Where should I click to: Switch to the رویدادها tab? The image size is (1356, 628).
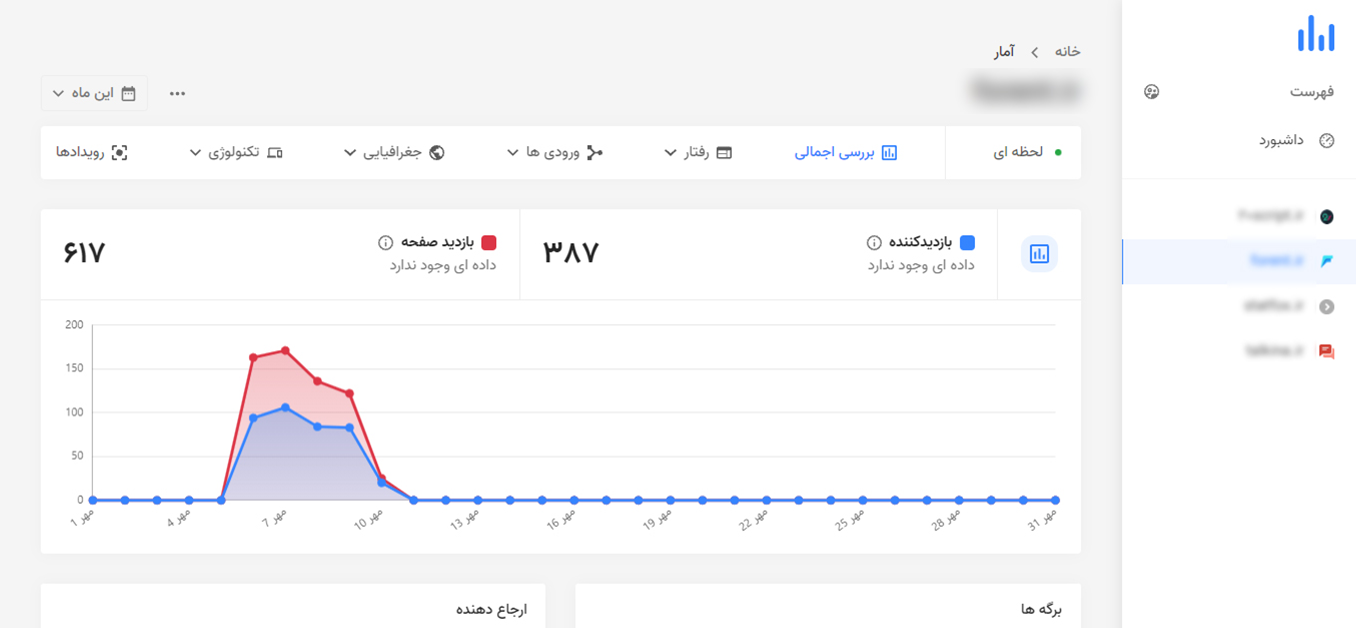tap(93, 153)
